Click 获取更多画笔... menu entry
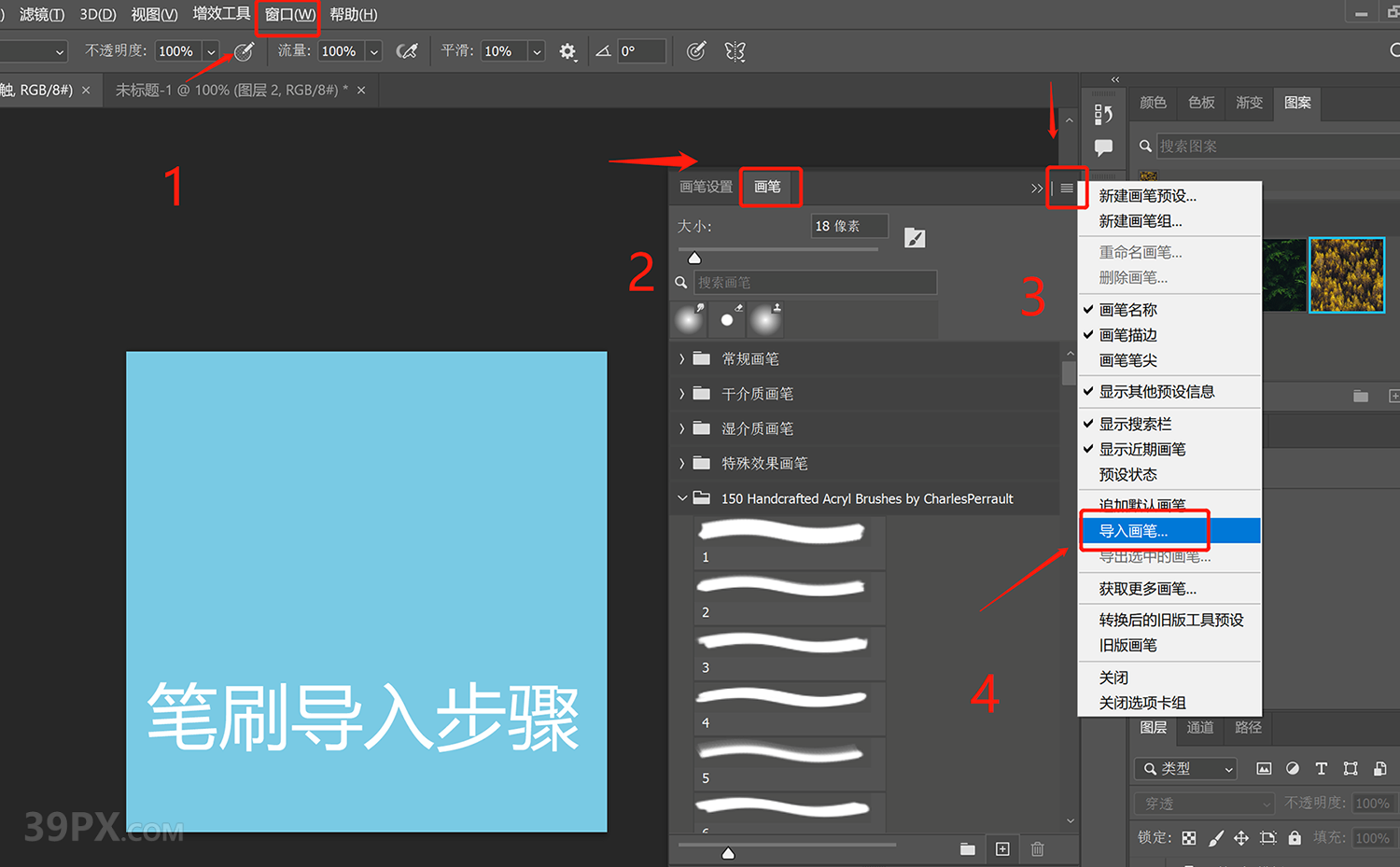This screenshot has width=1400, height=867. [x=1147, y=589]
